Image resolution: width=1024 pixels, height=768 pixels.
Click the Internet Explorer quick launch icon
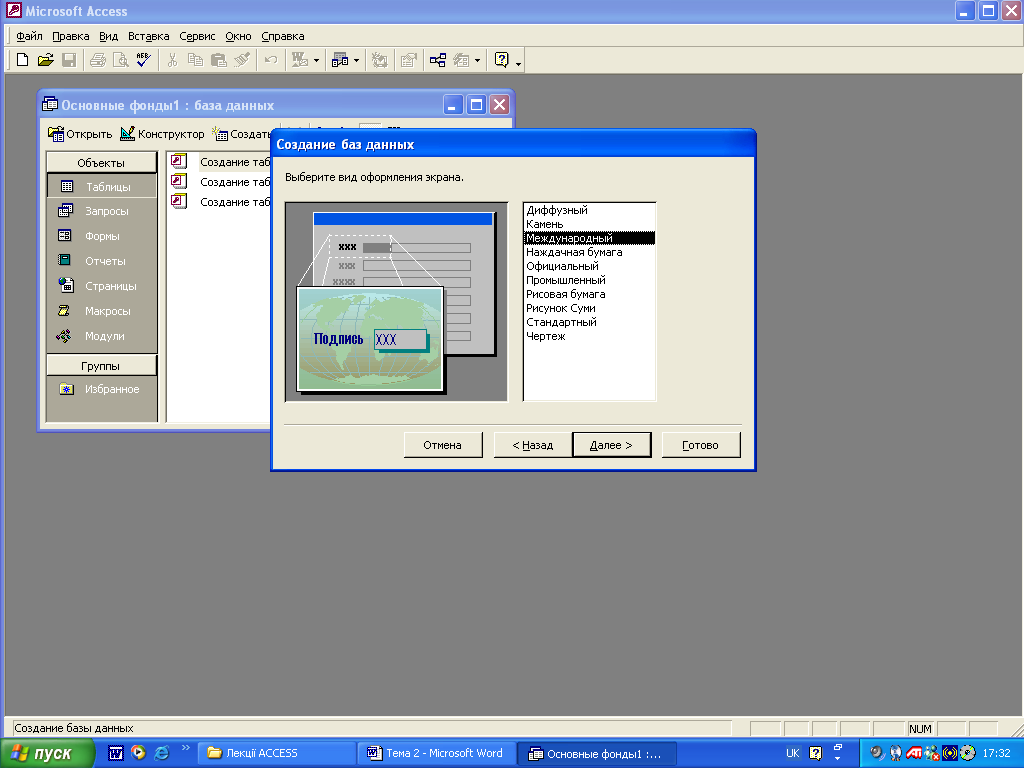pyautogui.click(x=161, y=753)
